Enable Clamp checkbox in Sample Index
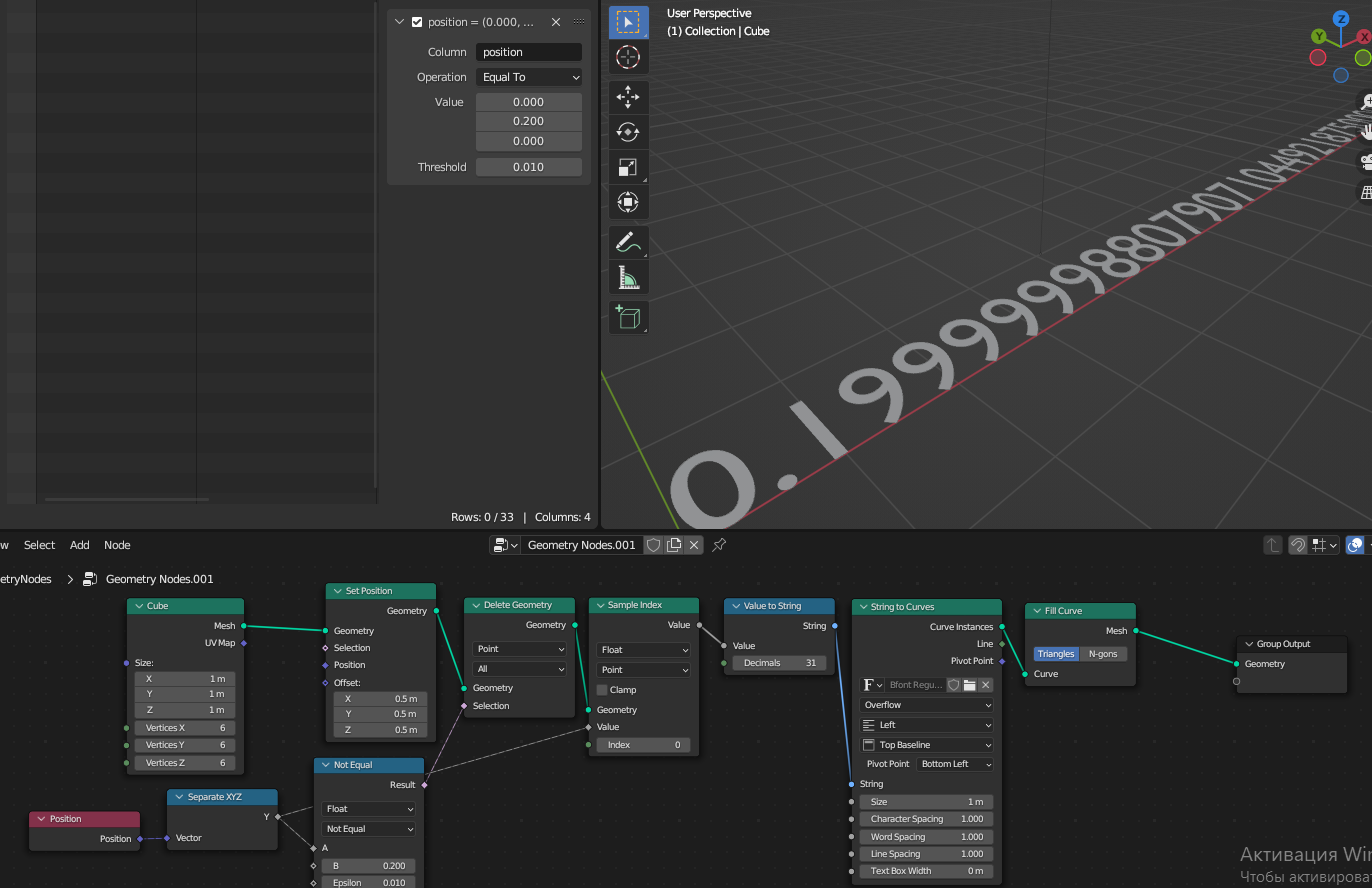Image resolution: width=1372 pixels, height=888 pixels. pos(602,690)
